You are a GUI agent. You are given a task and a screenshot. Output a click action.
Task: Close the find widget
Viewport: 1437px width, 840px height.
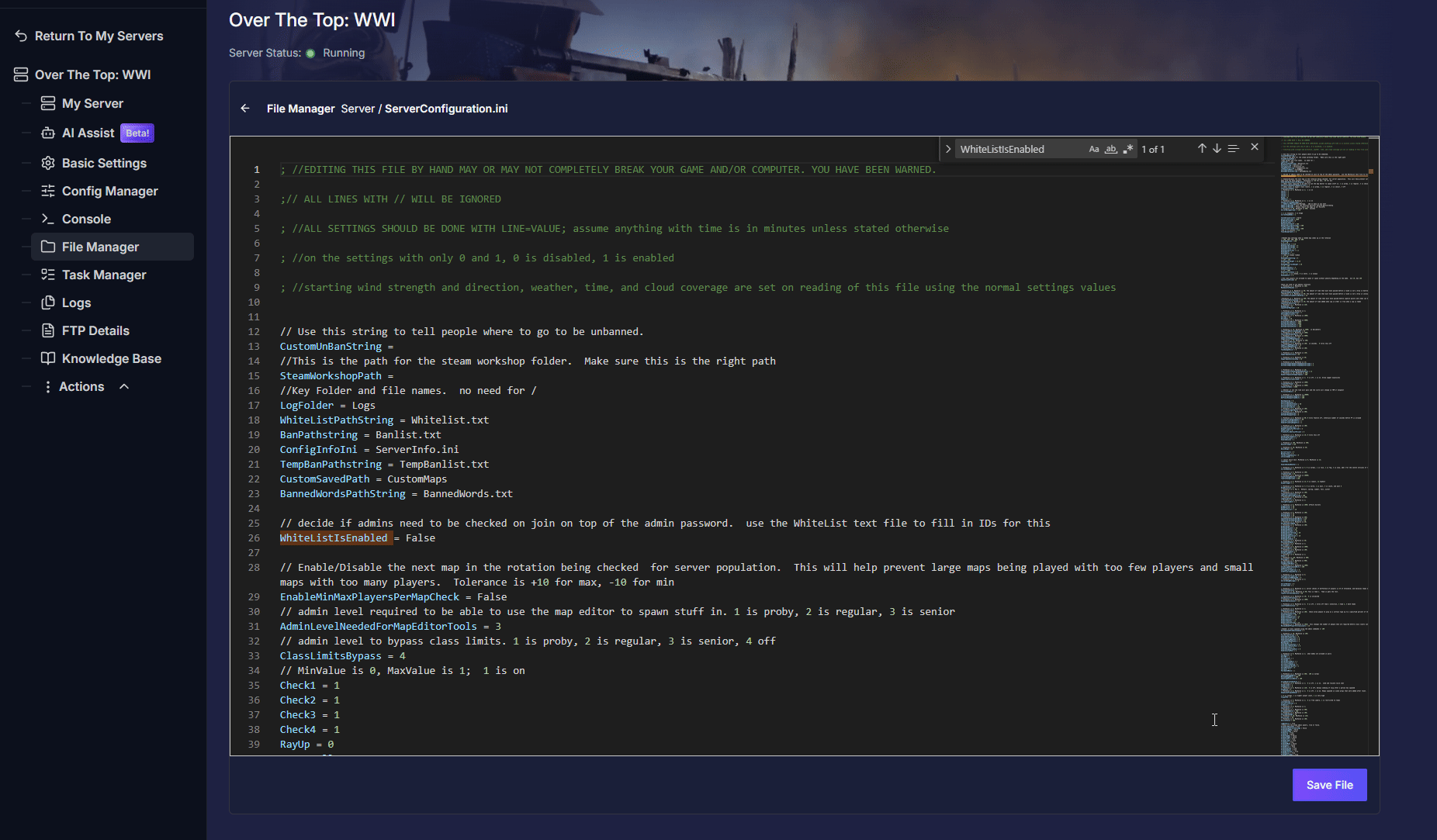(1255, 147)
